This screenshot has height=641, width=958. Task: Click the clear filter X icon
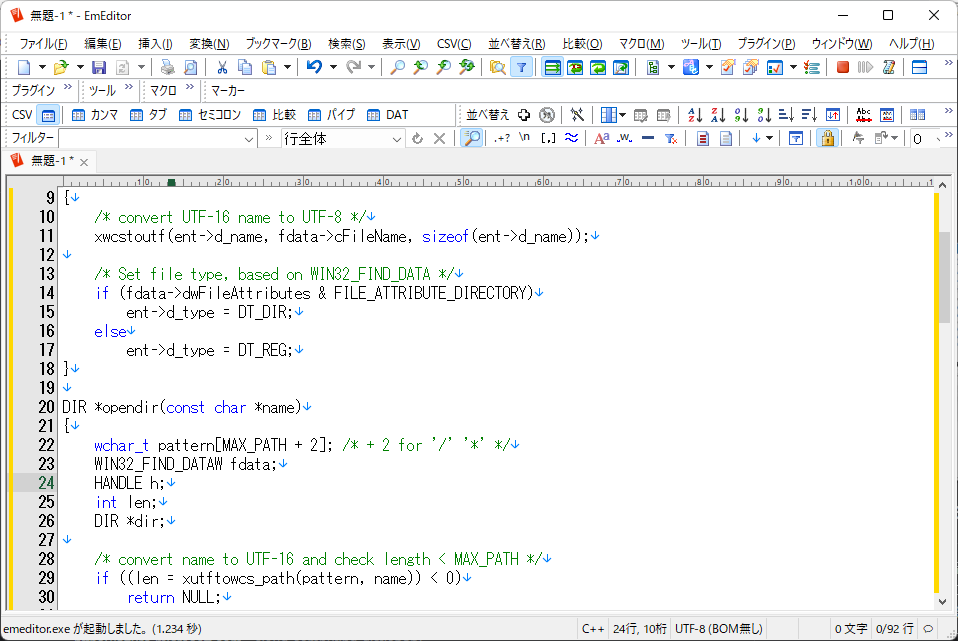pyautogui.click(x=439, y=139)
